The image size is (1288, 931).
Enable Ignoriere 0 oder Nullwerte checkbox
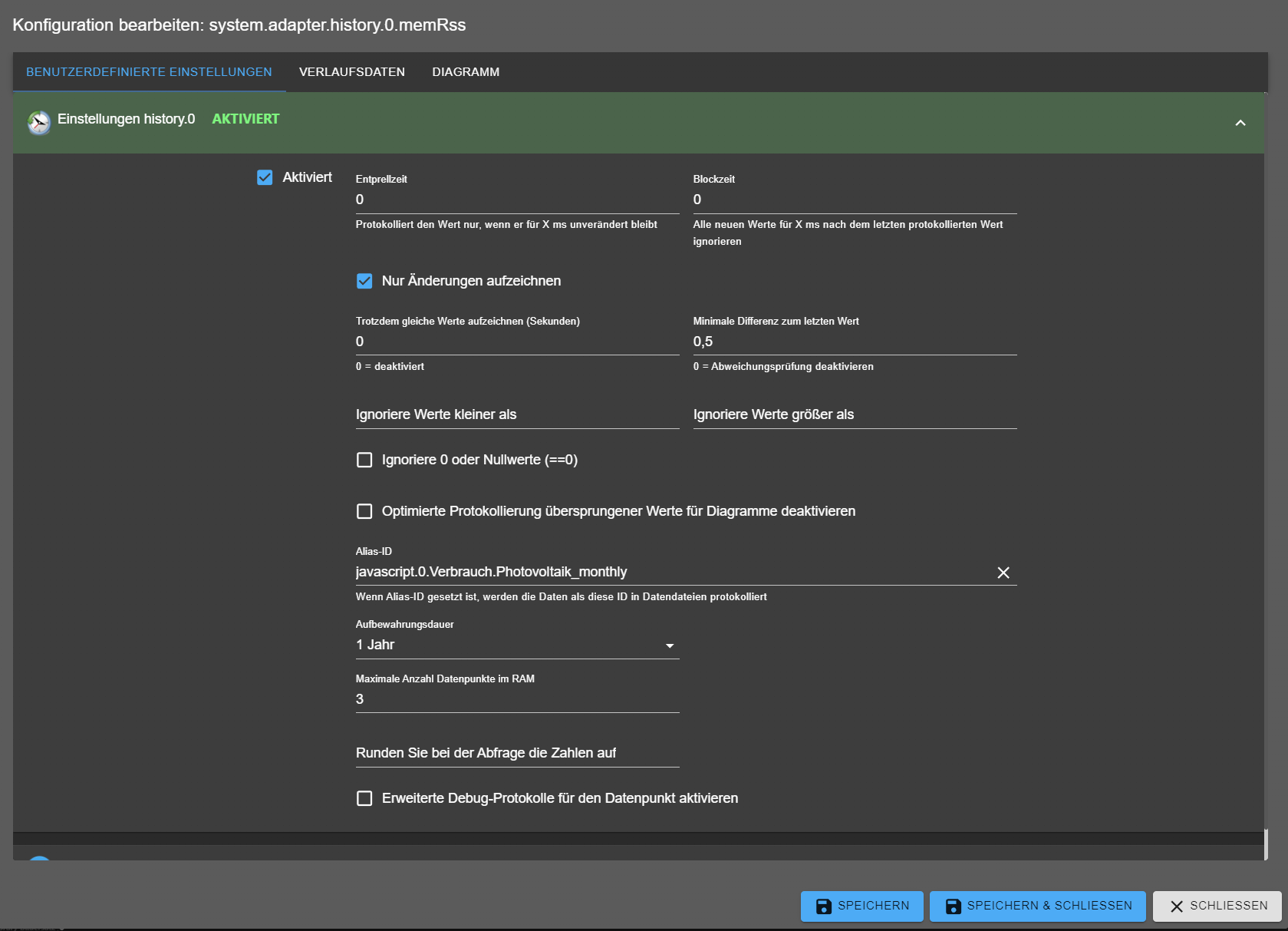pos(364,460)
